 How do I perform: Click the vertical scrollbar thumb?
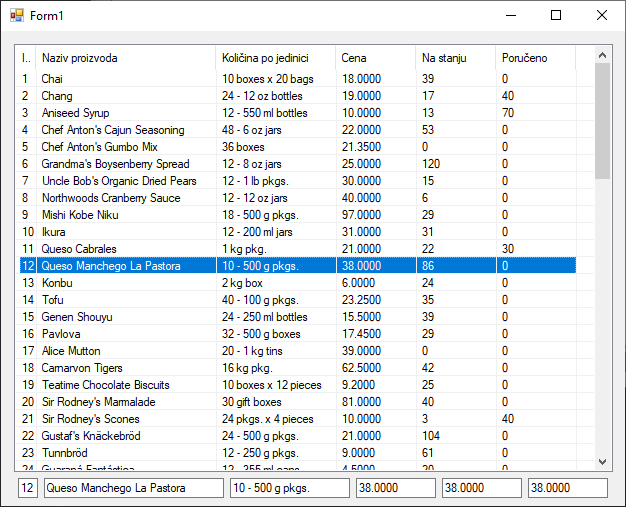click(x=602, y=120)
